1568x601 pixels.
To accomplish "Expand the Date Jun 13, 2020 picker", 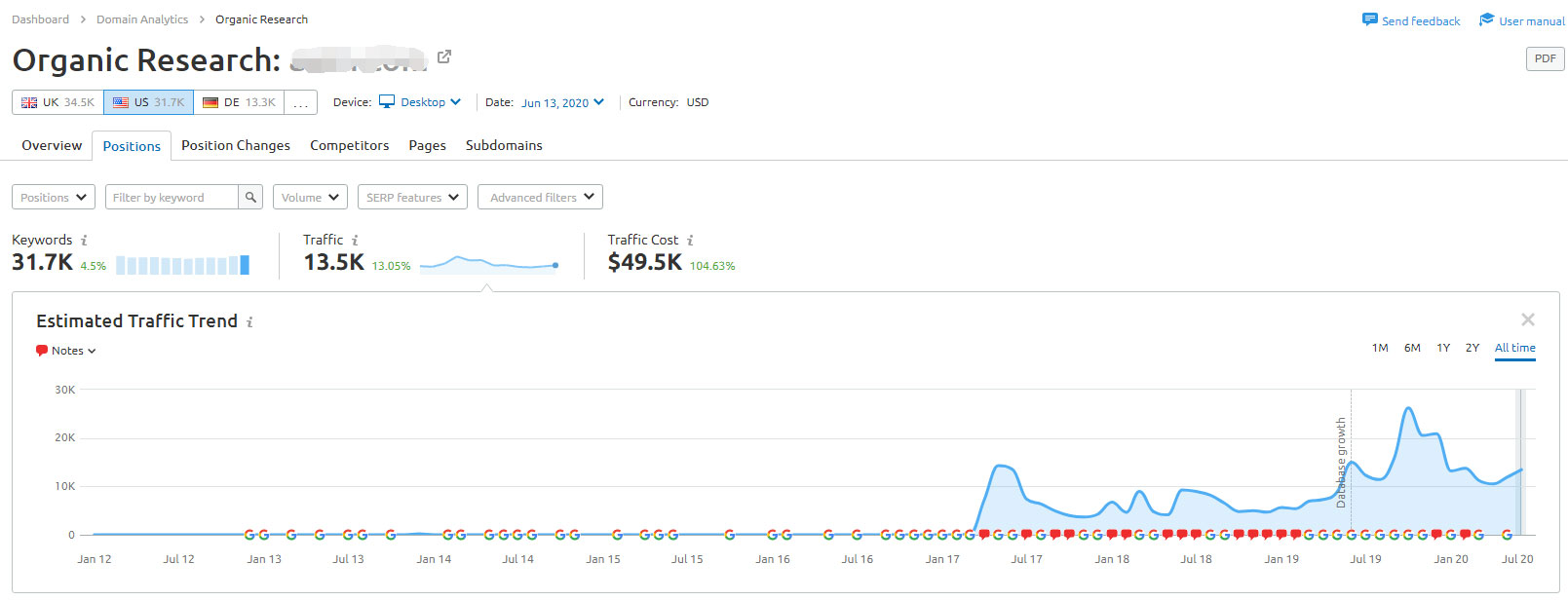I will 562,102.
